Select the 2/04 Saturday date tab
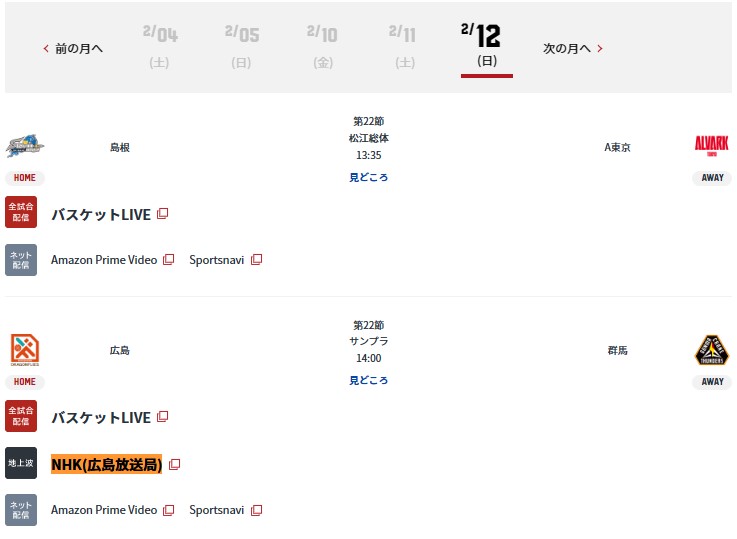This screenshot has width=737, height=539. (x=160, y=46)
